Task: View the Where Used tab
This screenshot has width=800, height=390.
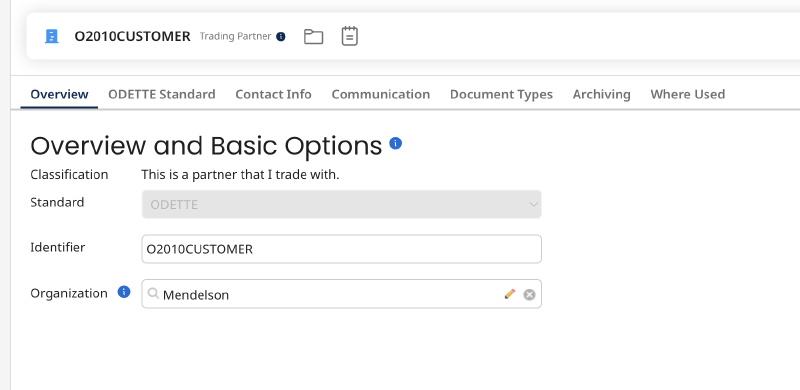Action: point(688,94)
